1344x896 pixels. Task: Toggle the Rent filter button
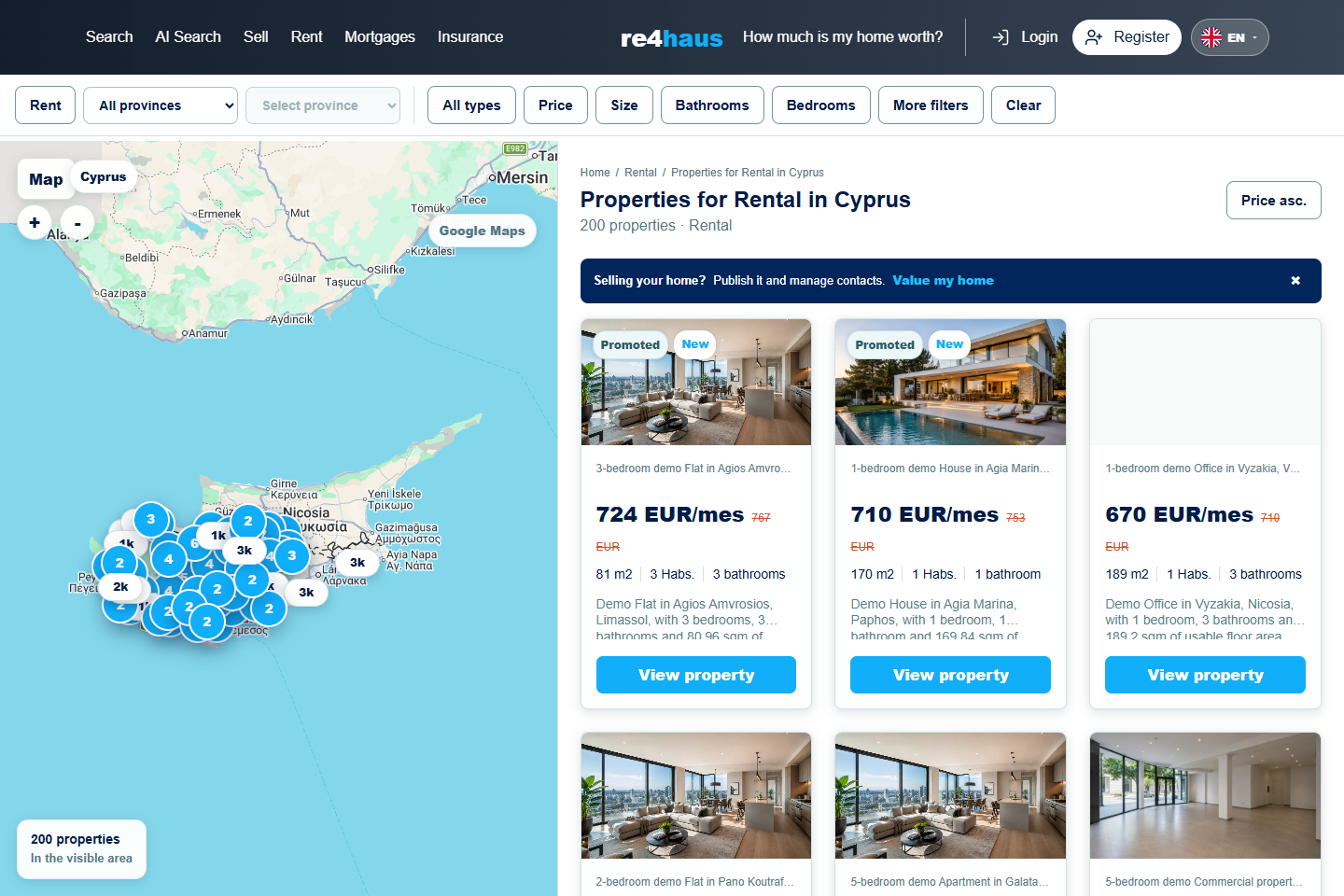[x=46, y=105]
